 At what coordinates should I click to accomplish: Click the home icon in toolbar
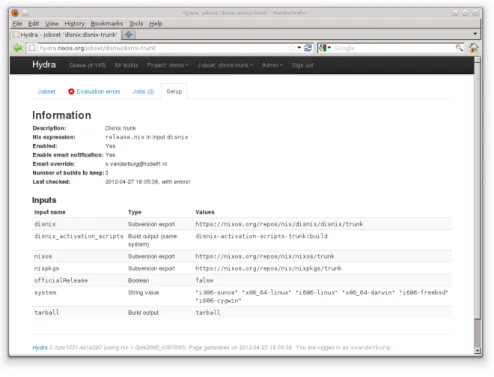point(474,48)
